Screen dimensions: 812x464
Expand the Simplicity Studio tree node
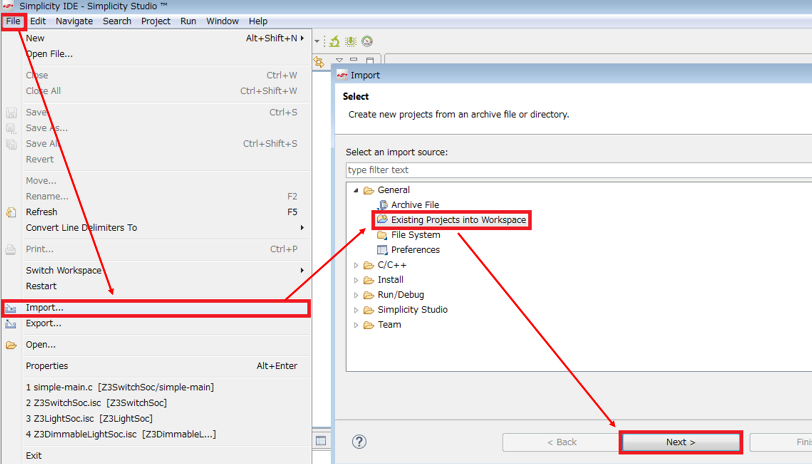pyautogui.click(x=356, y=310)
